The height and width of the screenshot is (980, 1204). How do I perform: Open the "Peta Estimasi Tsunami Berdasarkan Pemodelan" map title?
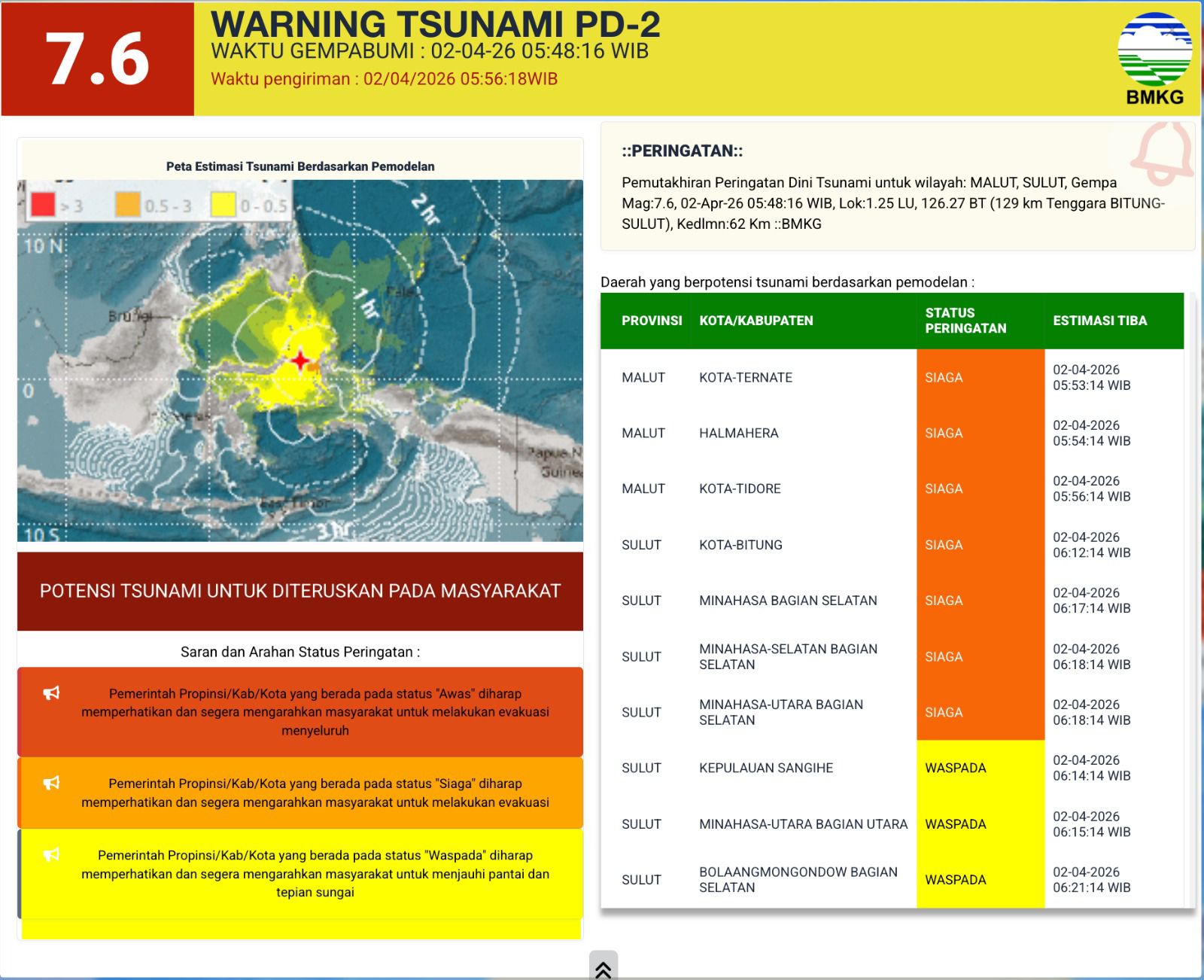[300, 166]
